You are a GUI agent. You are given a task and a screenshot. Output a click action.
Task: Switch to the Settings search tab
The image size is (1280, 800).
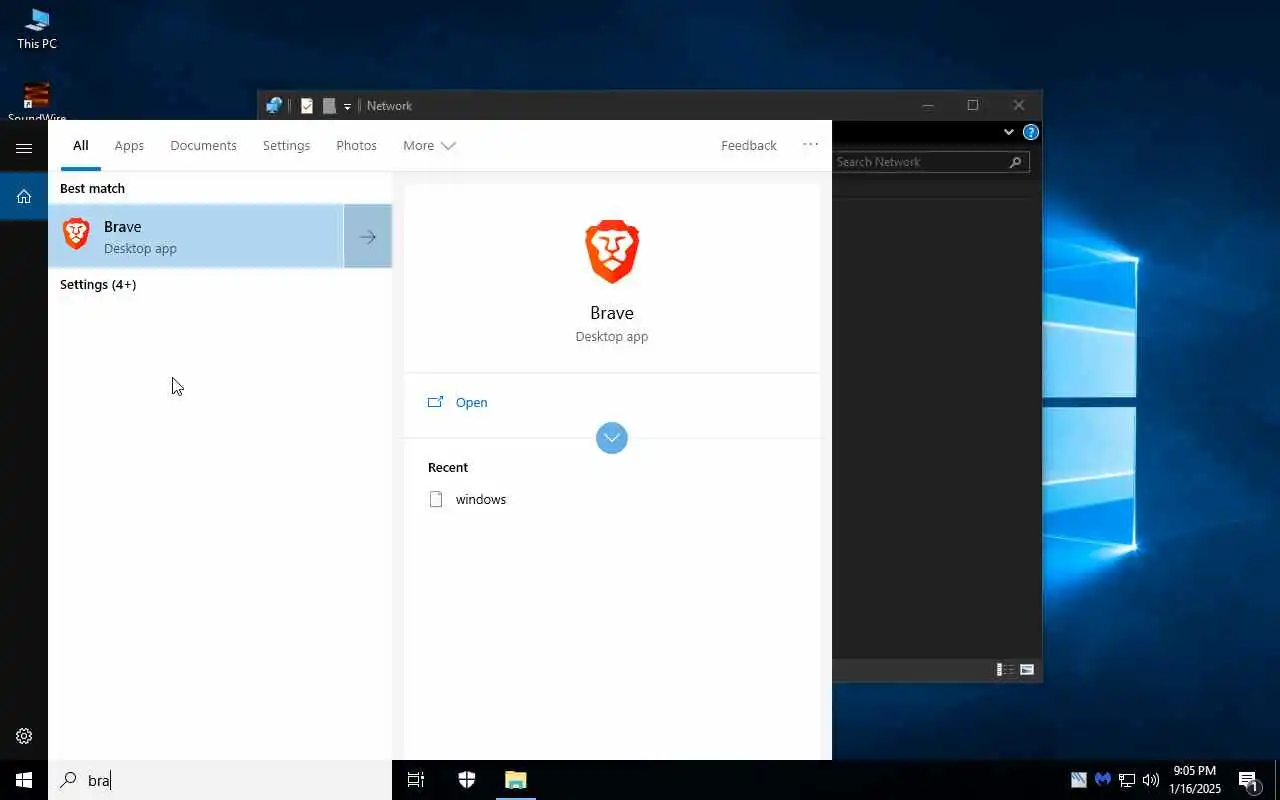point(286,145)
